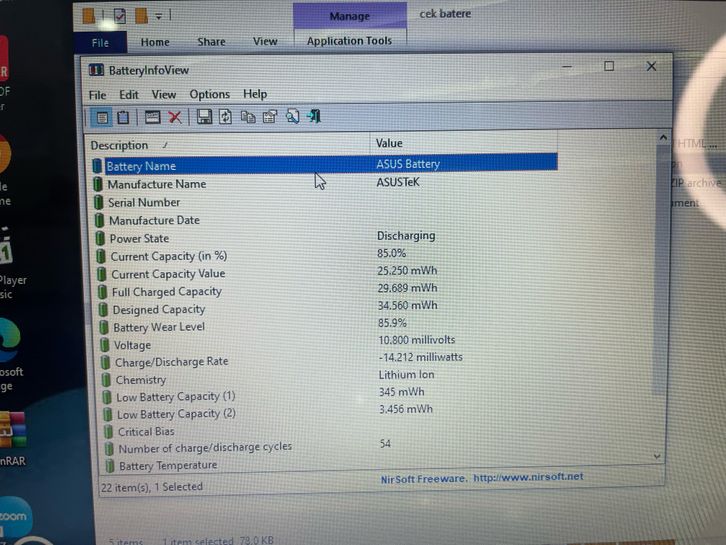Click the red X delete toolbar icon
Viewport: 726px width, 545px height.
coord(175,117)
